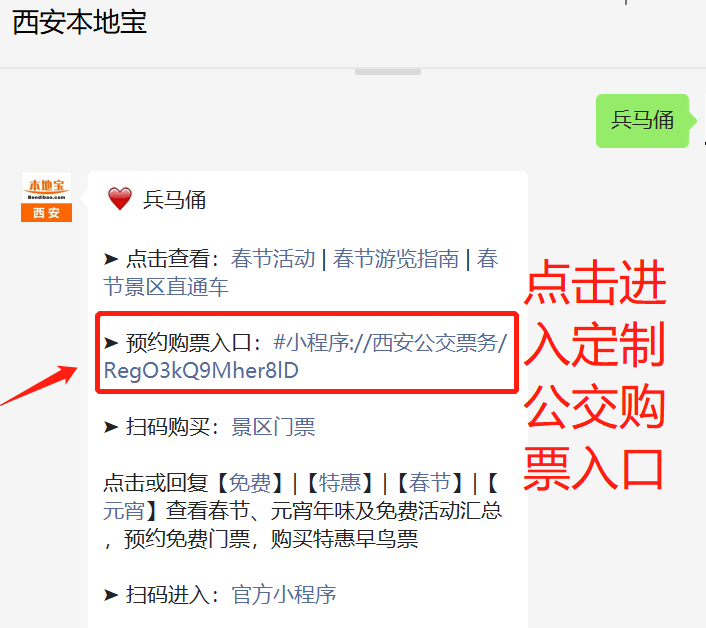Open the 春节游览指南 link

coord(396,259)
